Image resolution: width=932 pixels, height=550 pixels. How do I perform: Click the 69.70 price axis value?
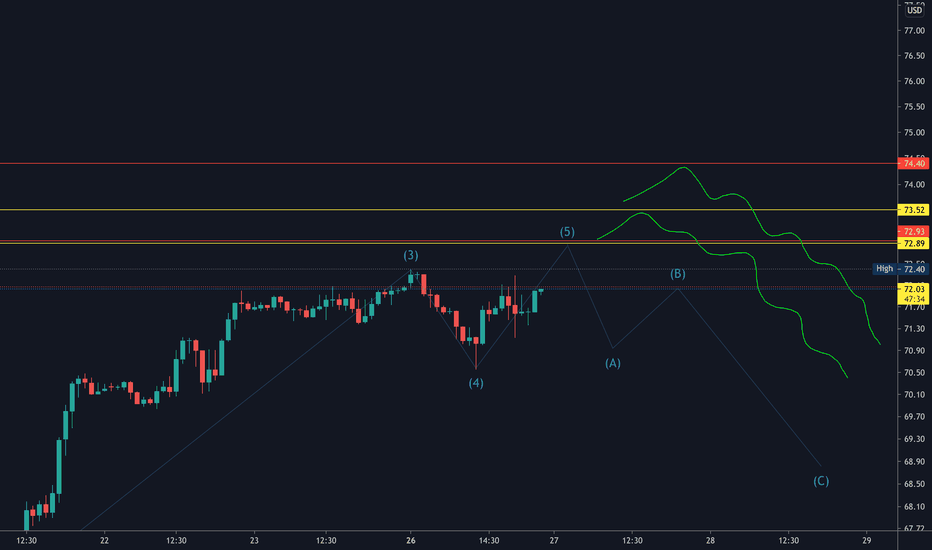coord(914,417)
